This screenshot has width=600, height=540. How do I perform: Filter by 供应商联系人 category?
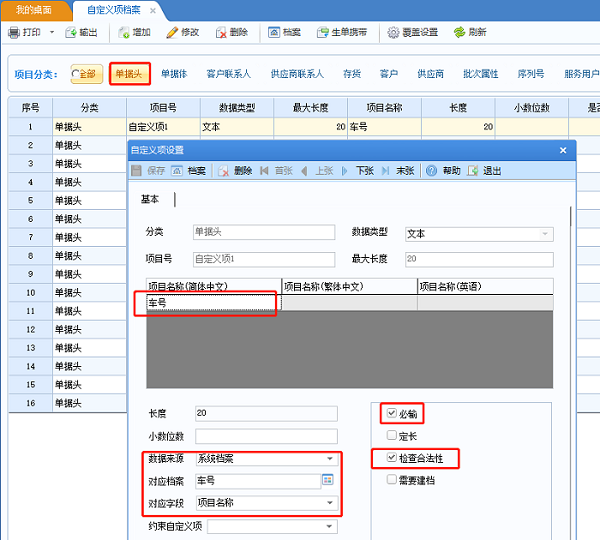point(297,74)
